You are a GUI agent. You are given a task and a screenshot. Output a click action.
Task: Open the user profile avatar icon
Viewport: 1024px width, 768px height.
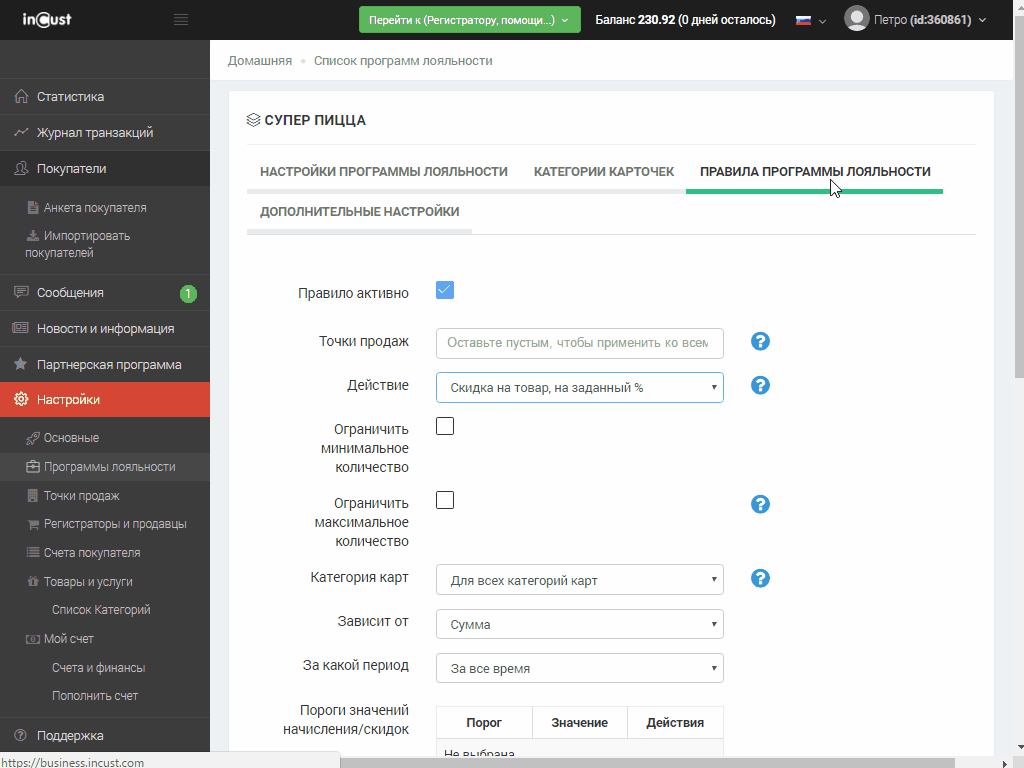click(856, 19)
